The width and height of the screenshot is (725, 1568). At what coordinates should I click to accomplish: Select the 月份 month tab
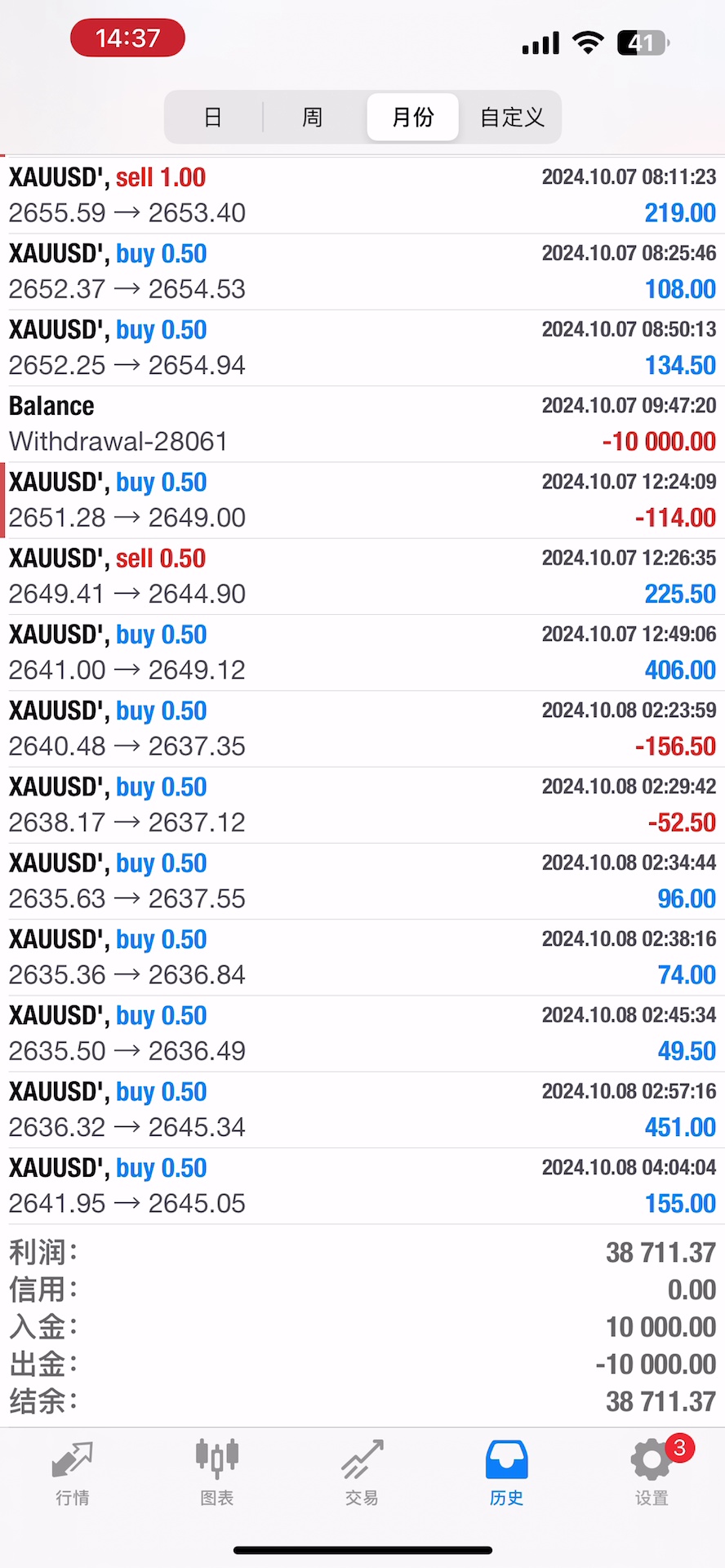(413, 118)
